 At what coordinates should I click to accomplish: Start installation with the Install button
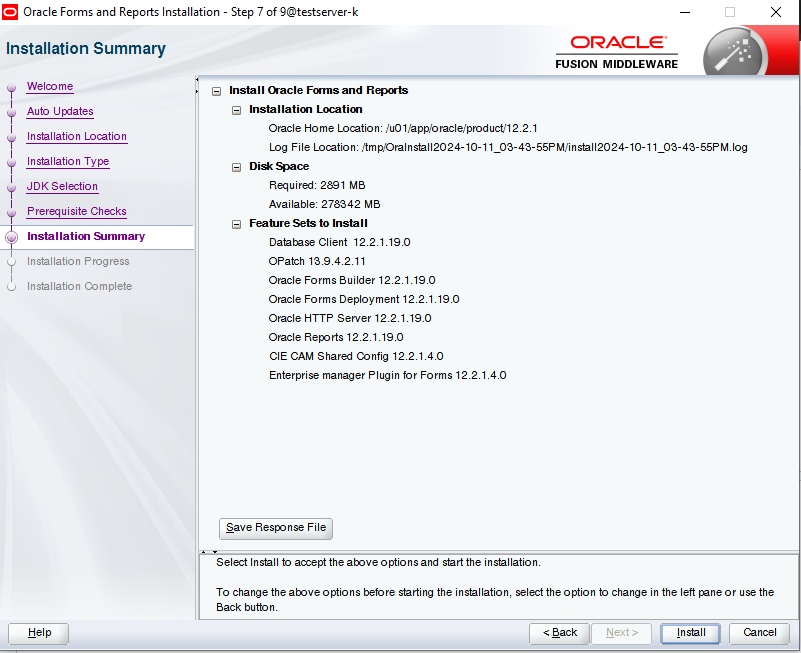(x=691, y=633)
